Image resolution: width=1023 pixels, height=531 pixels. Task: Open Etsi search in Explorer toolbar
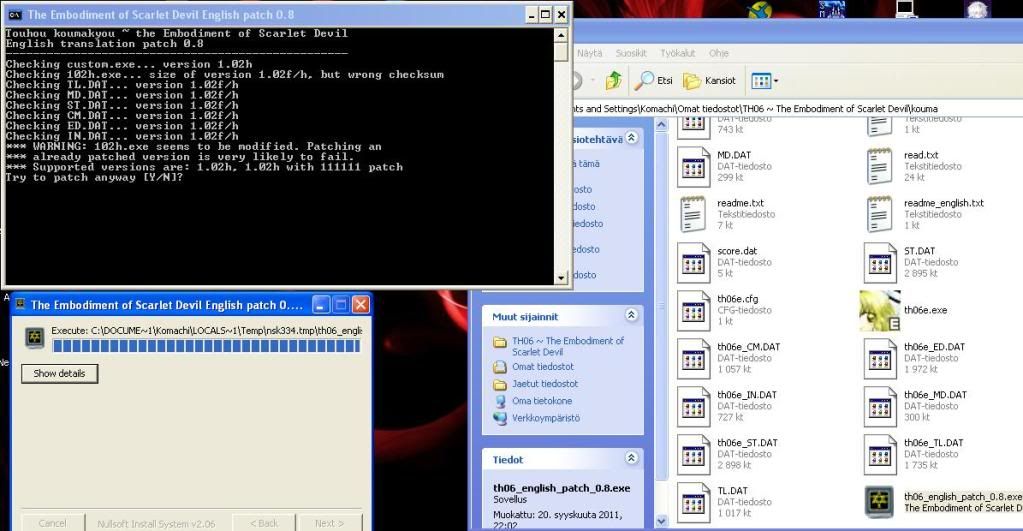(654, 80)
